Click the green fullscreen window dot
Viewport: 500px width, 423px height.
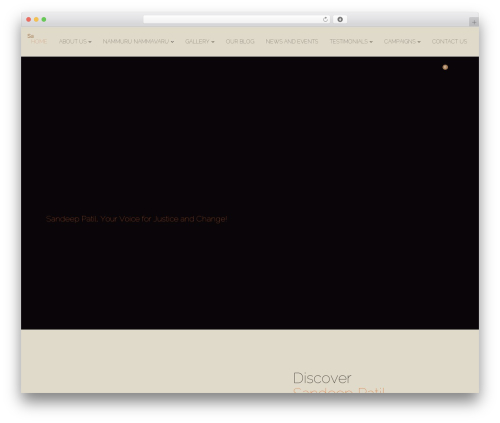click(44, 20)
